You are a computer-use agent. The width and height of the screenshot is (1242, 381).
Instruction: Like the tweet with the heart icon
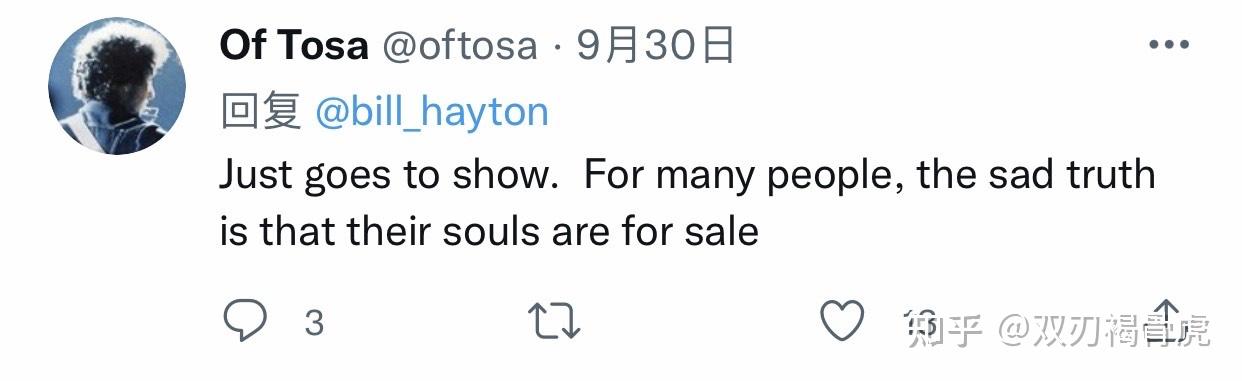tap(842, 321)
